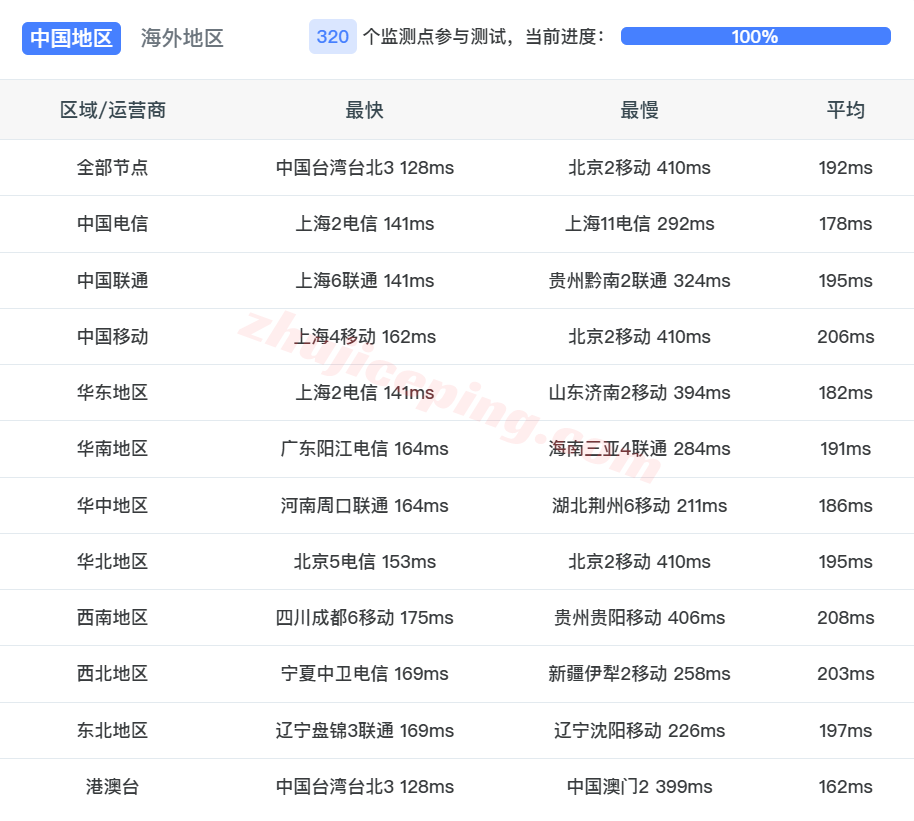This screenshot has height=821, width=914.
Task: Click the 区域/运营商 column header
Action: [x=113, y=110]
